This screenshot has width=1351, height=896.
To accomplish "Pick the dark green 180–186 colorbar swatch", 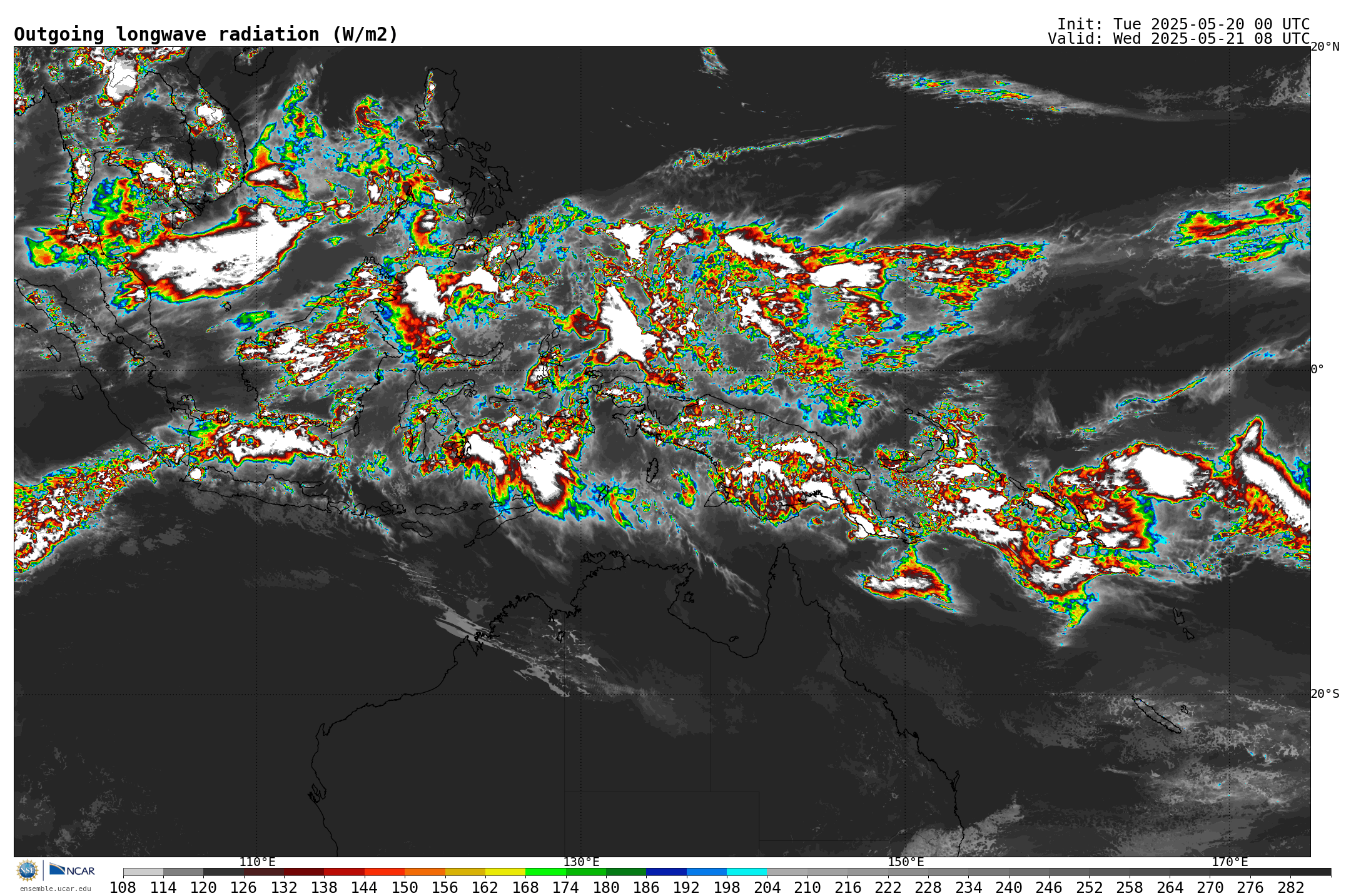I will (626, 872).
